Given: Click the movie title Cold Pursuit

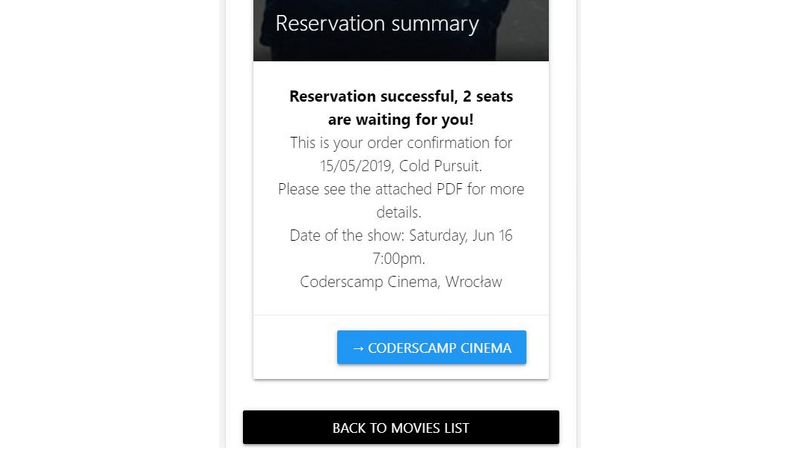Looking at the screenshot, I should coord(440,166).
